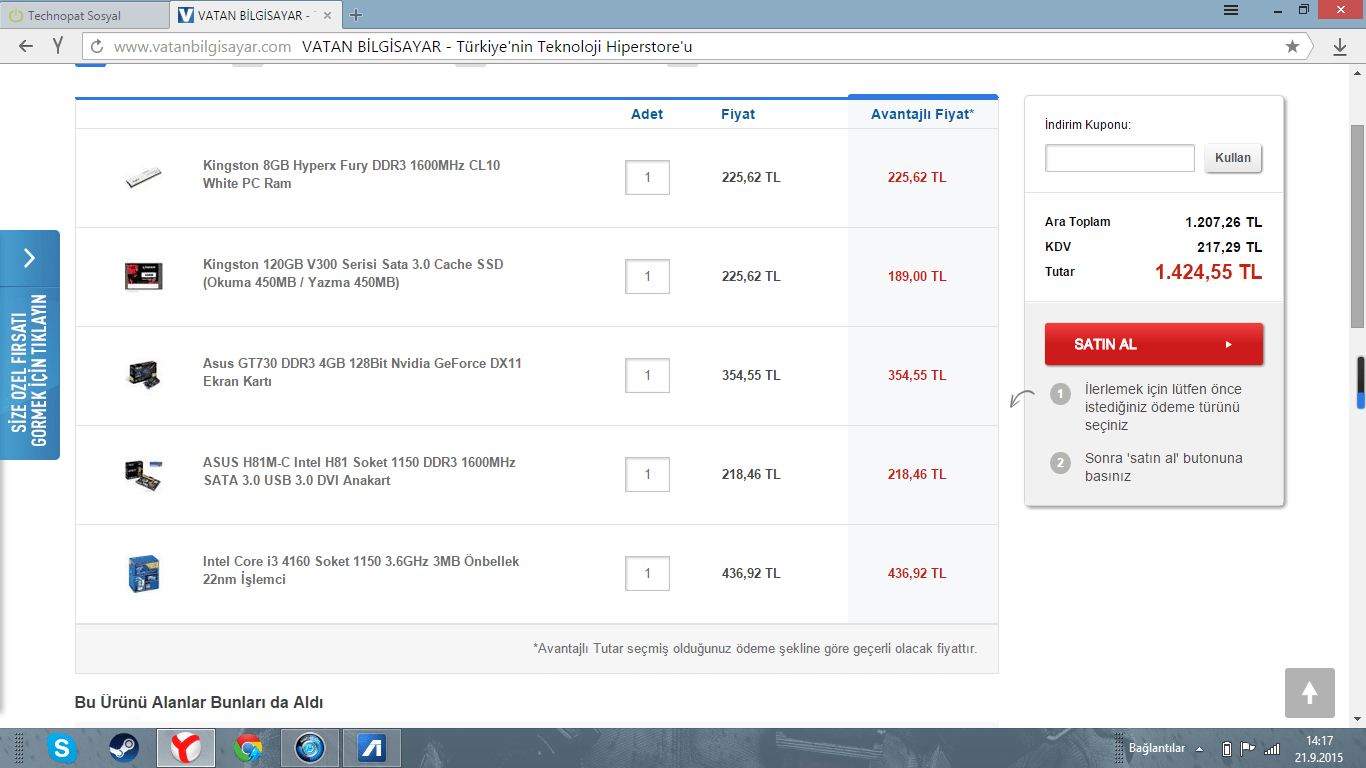Click the Bu Ürünü Alanlar Bunları da Aldı heading
The height and width of the screenshot is (768, 1366).
199,702
